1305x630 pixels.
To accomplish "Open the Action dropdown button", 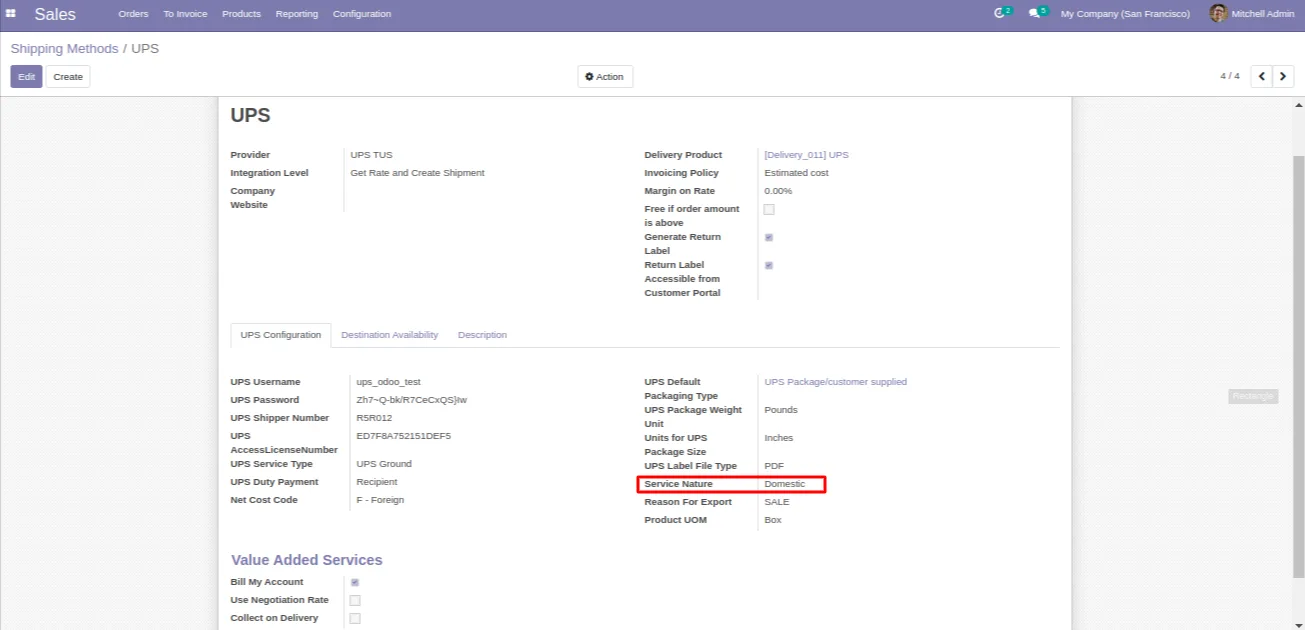I will [x=605, y=77].
